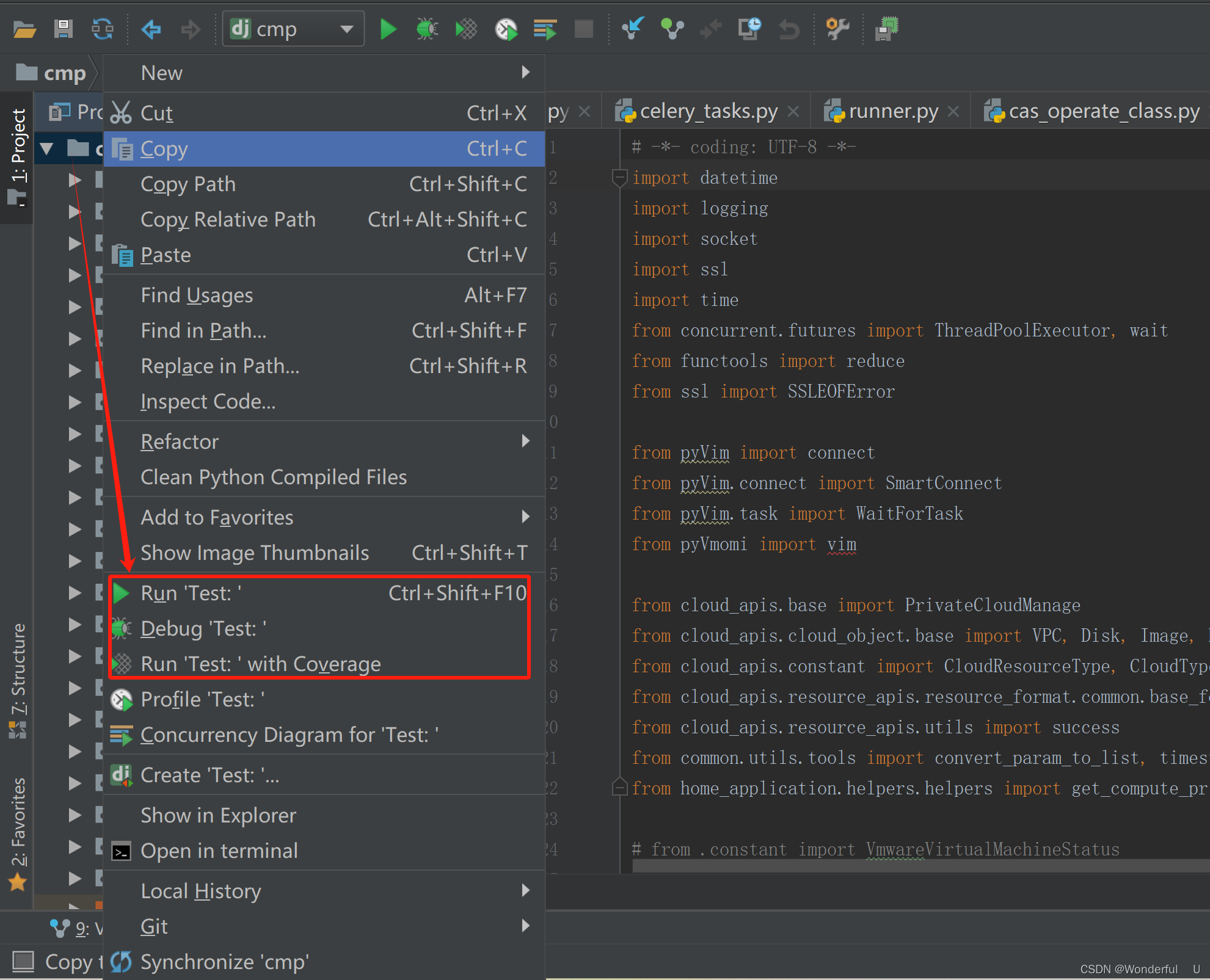Select Find in Path...
This screenshot has width=1210, height=980.
(x=324, y=331)
